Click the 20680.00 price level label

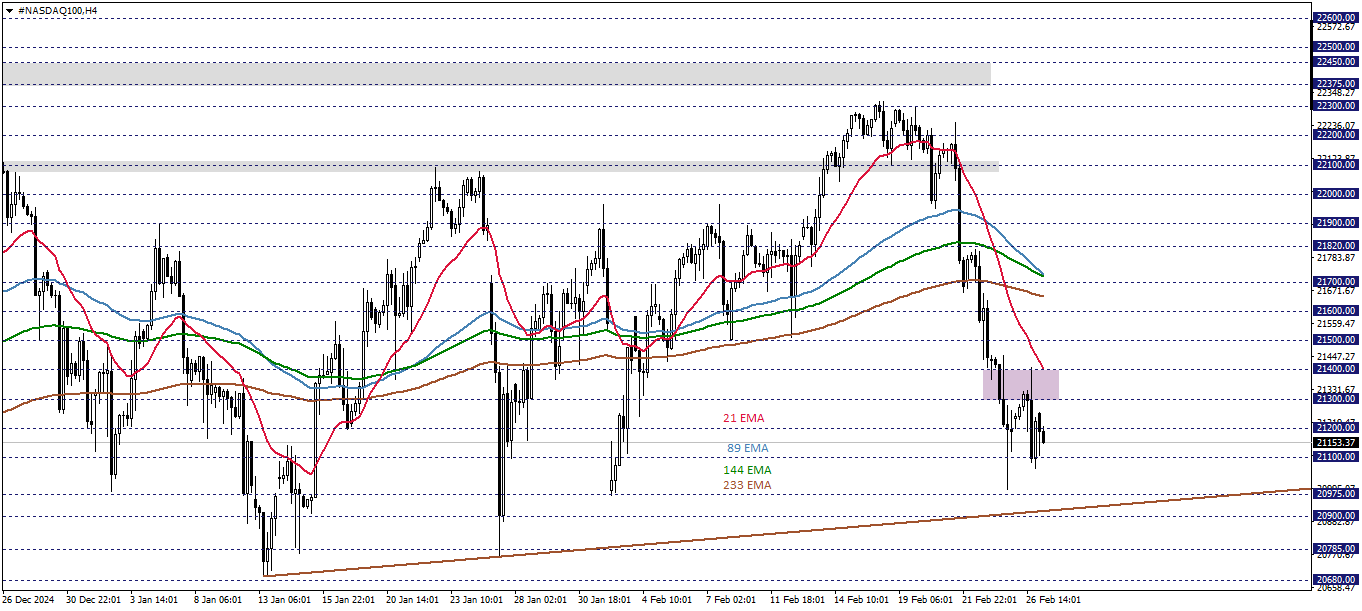[1337, 580]
